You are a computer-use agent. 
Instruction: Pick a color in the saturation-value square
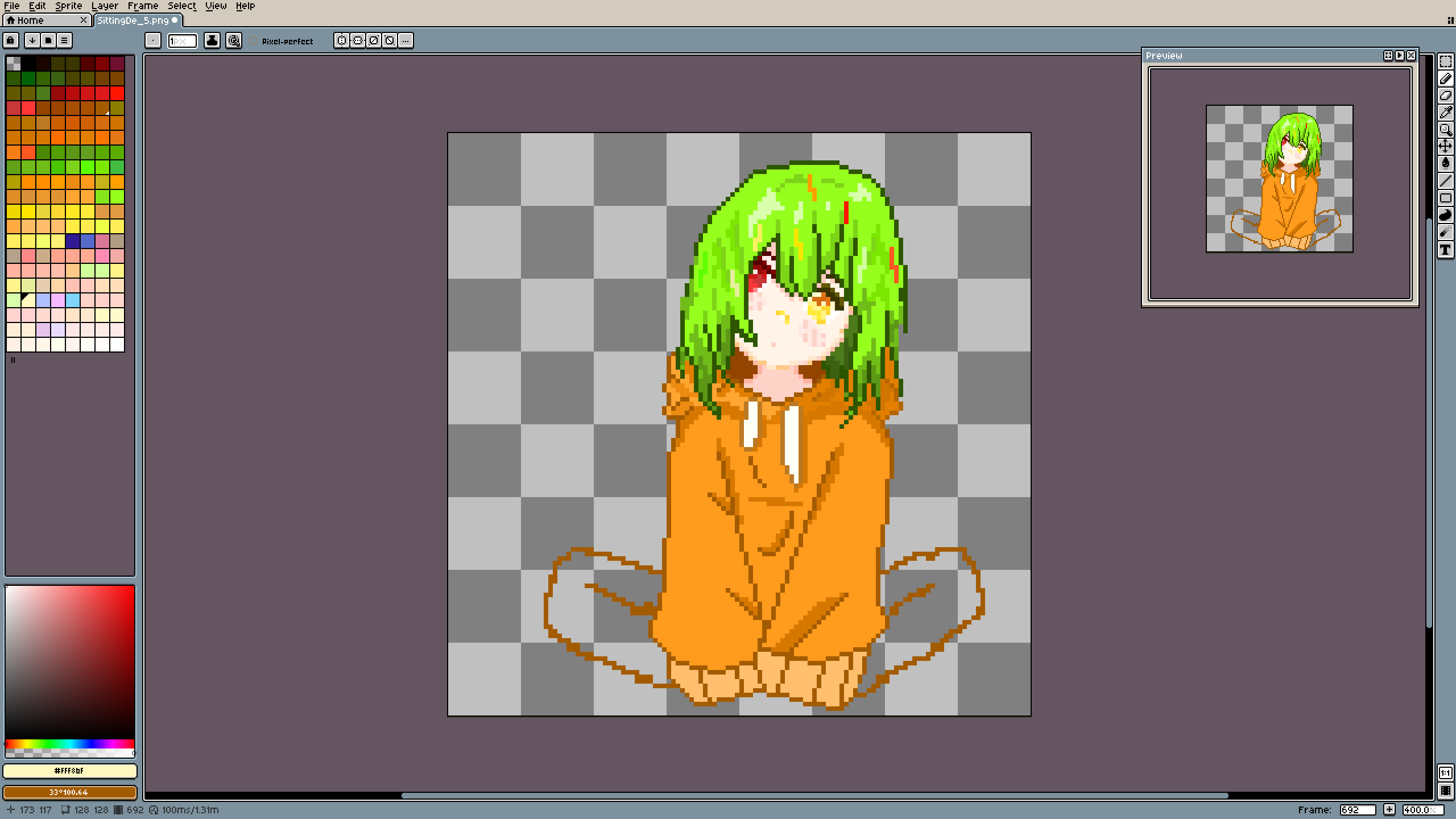69,663
